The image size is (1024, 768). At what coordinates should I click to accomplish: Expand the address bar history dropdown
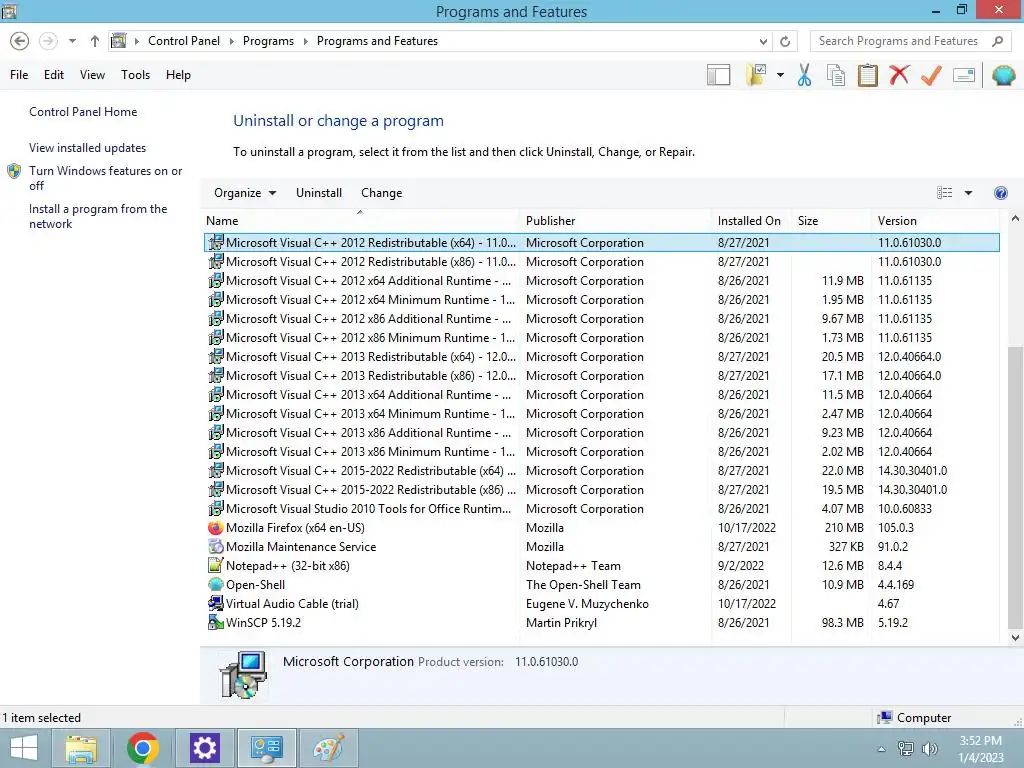[x=763, y=41]
